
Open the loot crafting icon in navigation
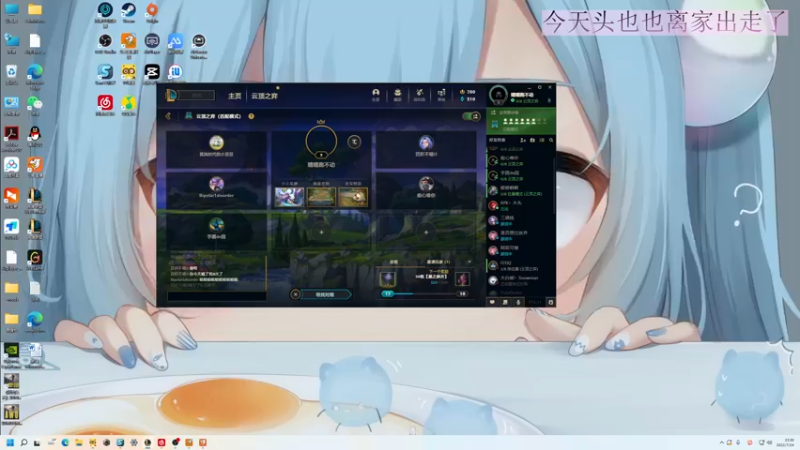coord(419,95)
